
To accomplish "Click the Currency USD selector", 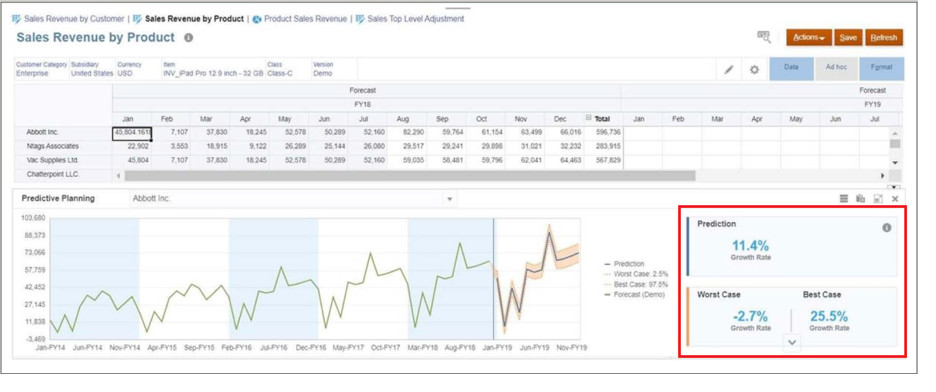I will pos(129,69).
